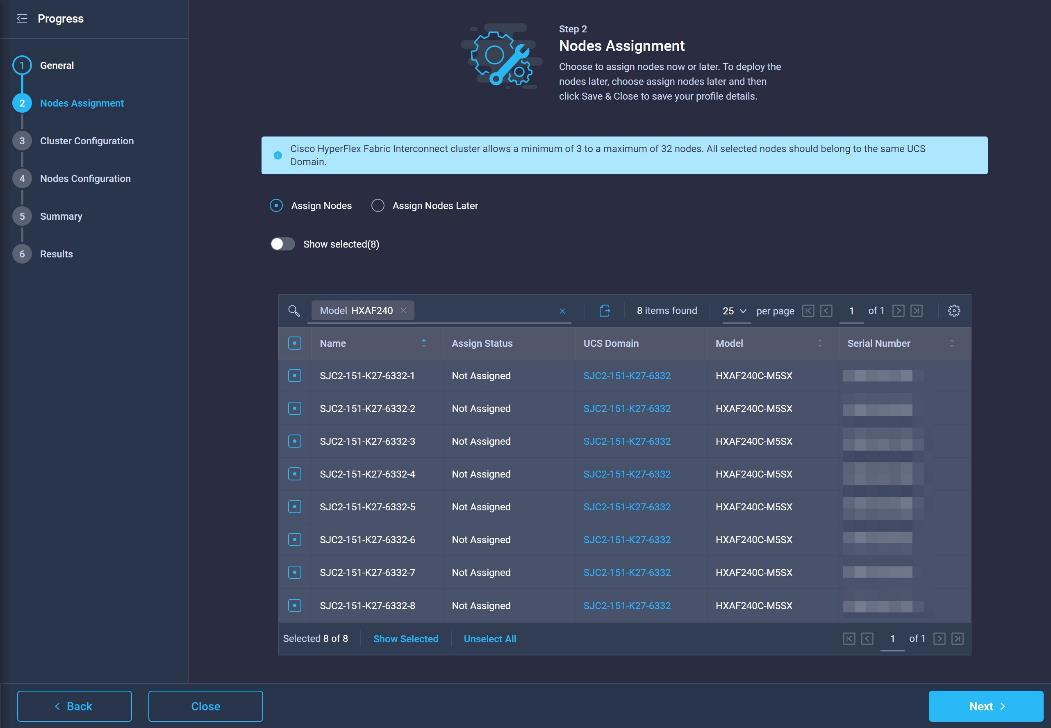Screen dimensions: 1051x728
Task: Click the Back button
Action: coord(74,707)
